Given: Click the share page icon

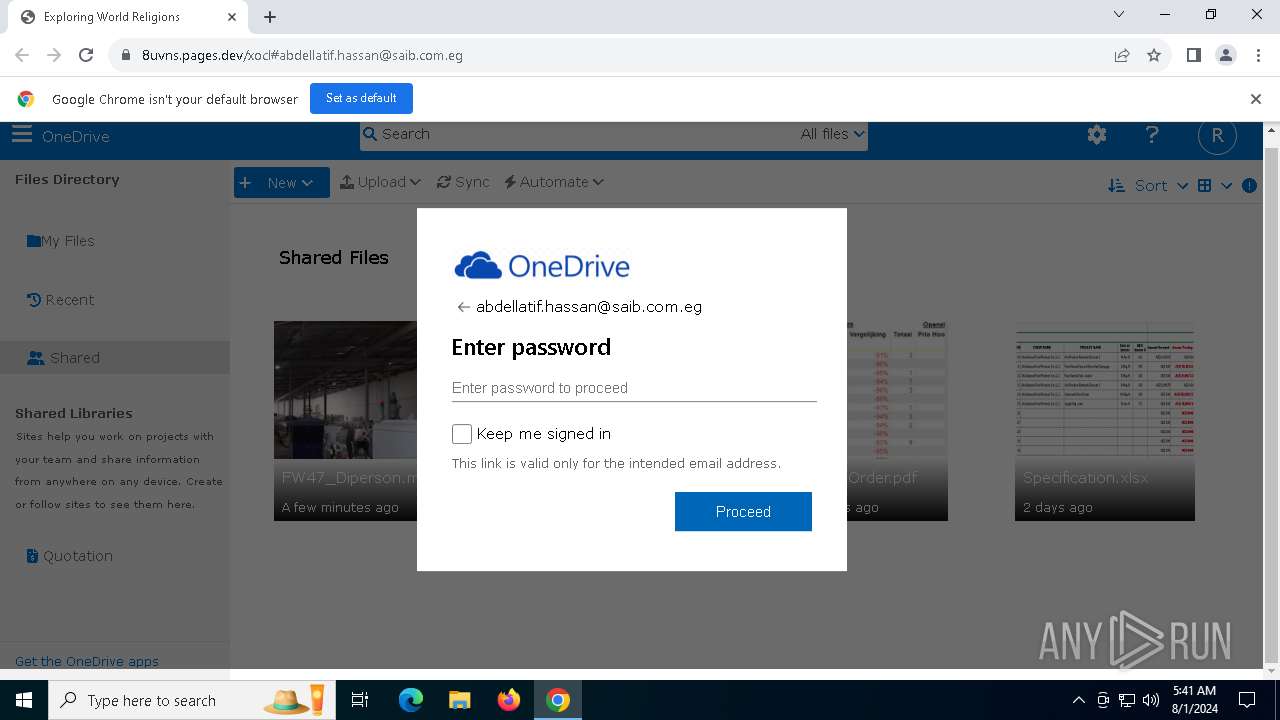Looking at the screenshot, I should (1122, 56).
